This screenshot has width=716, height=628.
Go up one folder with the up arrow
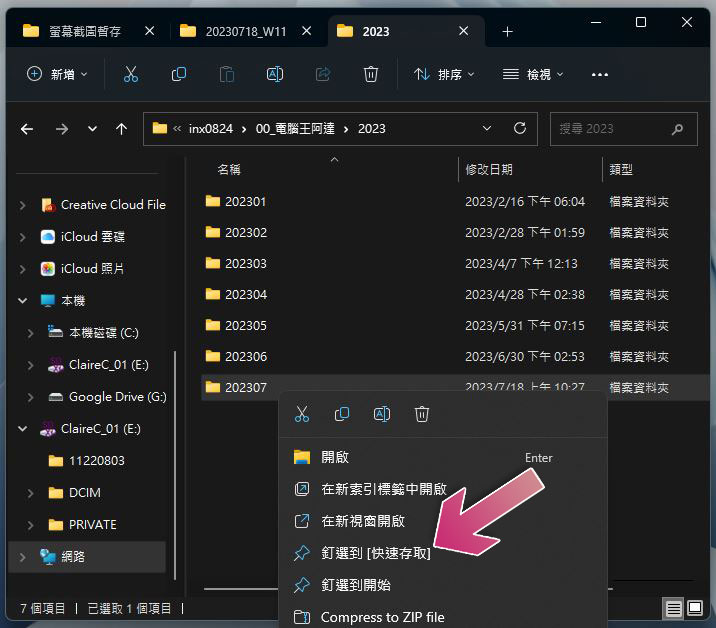(121, 129)
